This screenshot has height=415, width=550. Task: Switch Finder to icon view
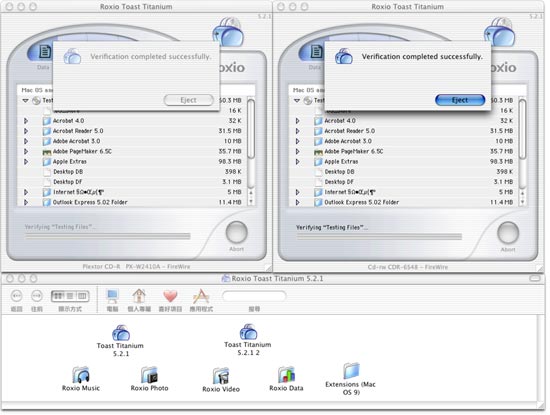[x=58, y=296]
